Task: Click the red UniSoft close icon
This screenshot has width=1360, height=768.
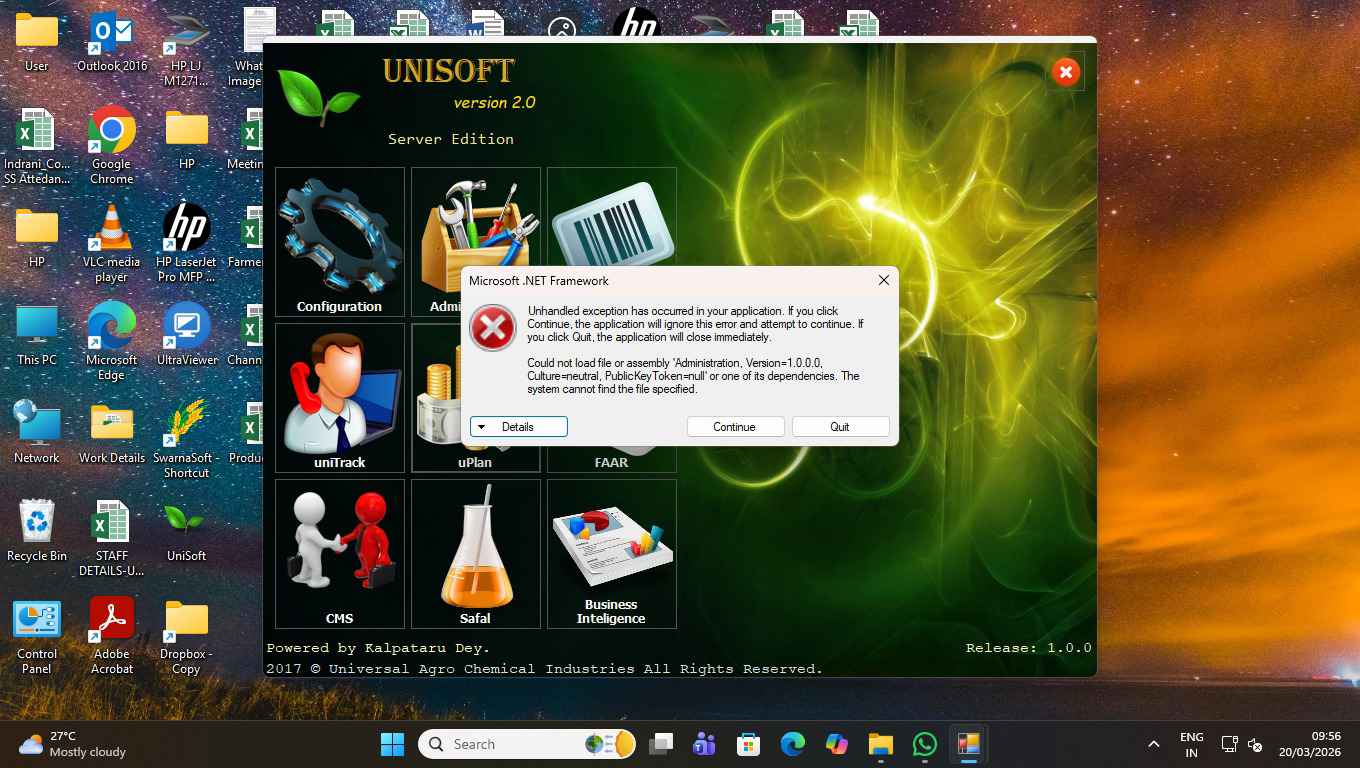Action: [x=1065, y=72]
